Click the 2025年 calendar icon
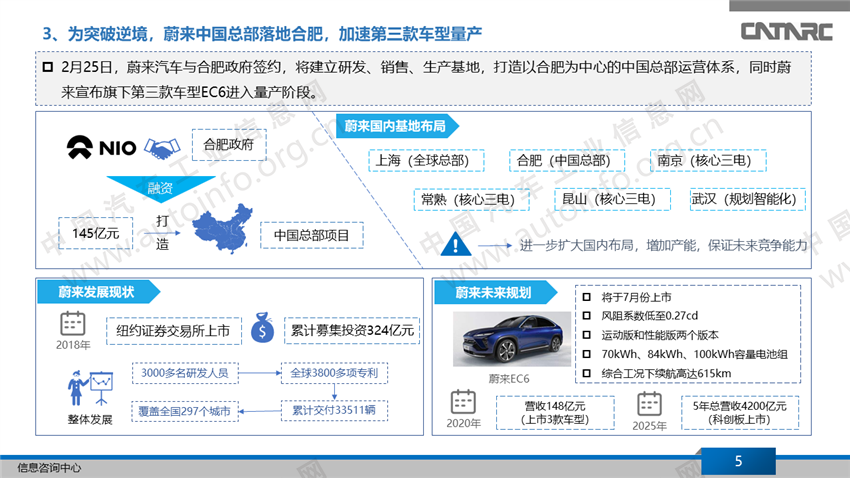The height and width of the screenshot is (478, 850). (649, 404)
